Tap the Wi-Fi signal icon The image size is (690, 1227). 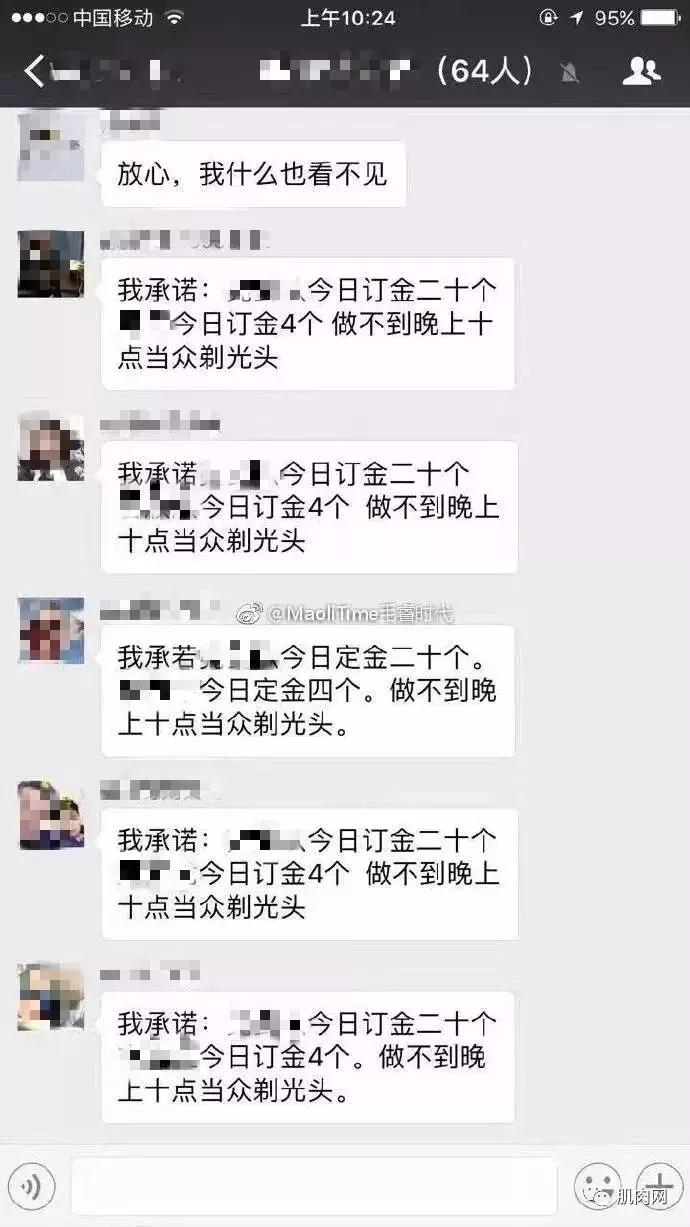click(174, 18)
